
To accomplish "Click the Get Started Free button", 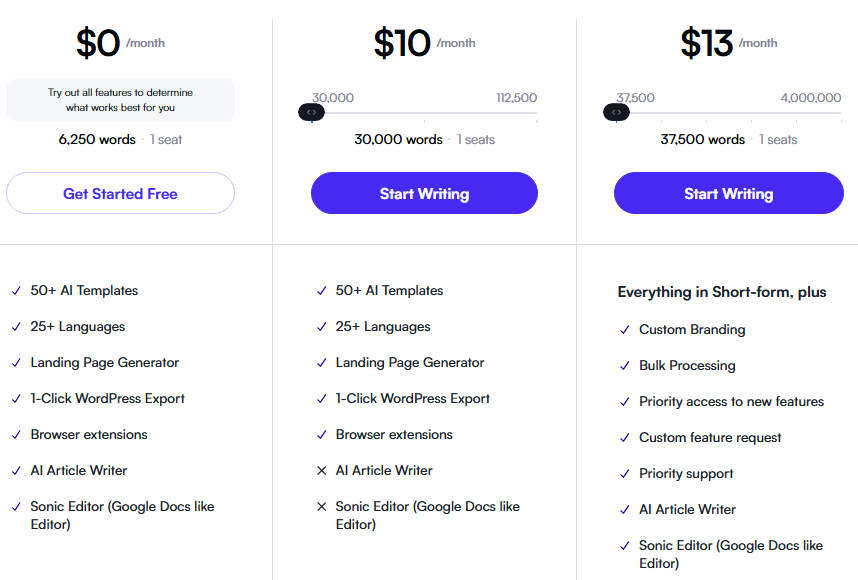I will [120, 193].
